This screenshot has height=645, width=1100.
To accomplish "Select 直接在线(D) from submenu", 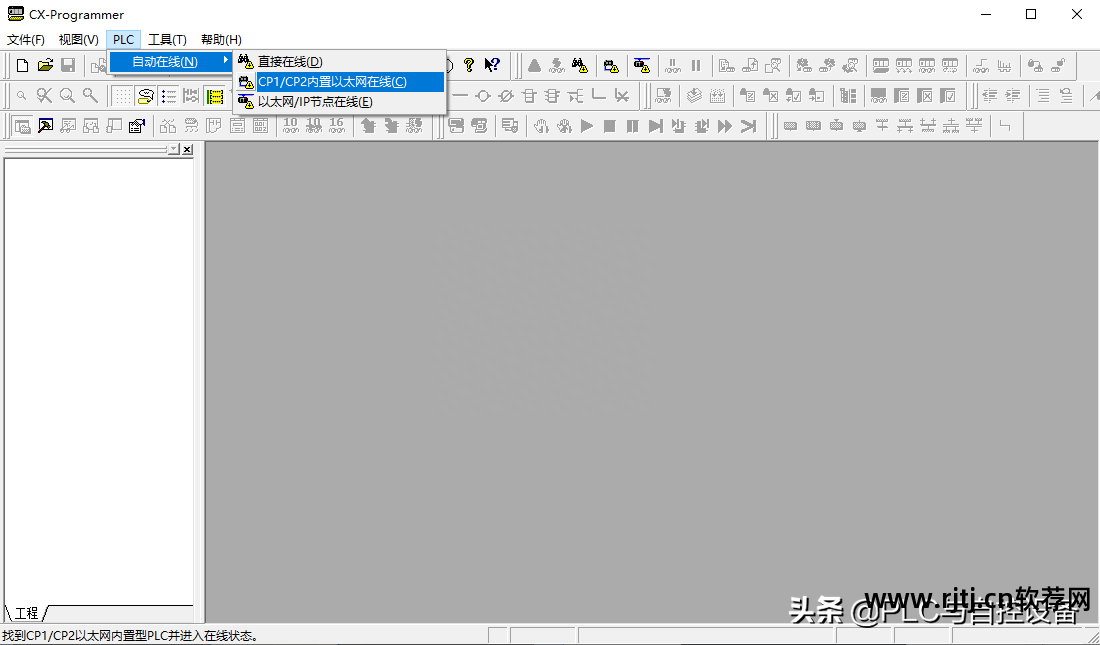I will (340, 62).
